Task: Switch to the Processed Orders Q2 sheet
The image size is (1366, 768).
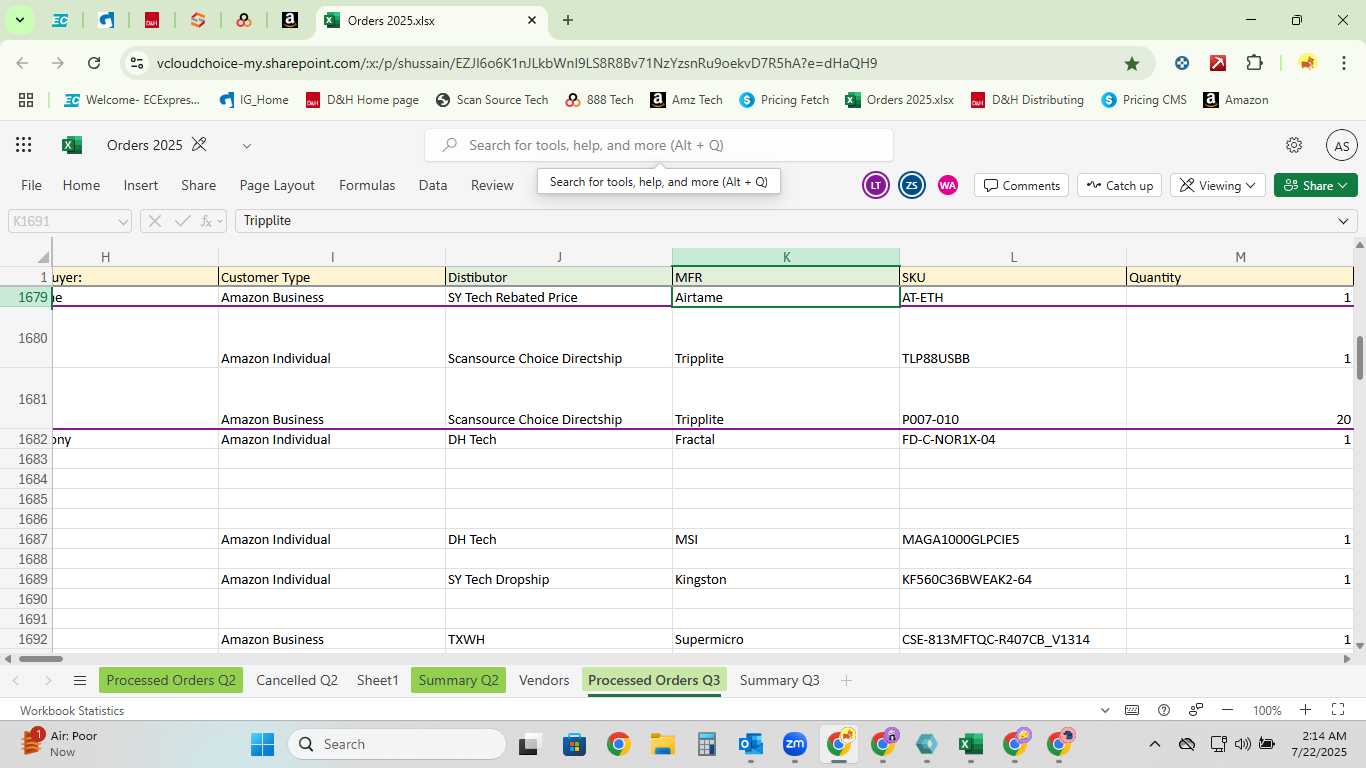Action: coord(171,680)
